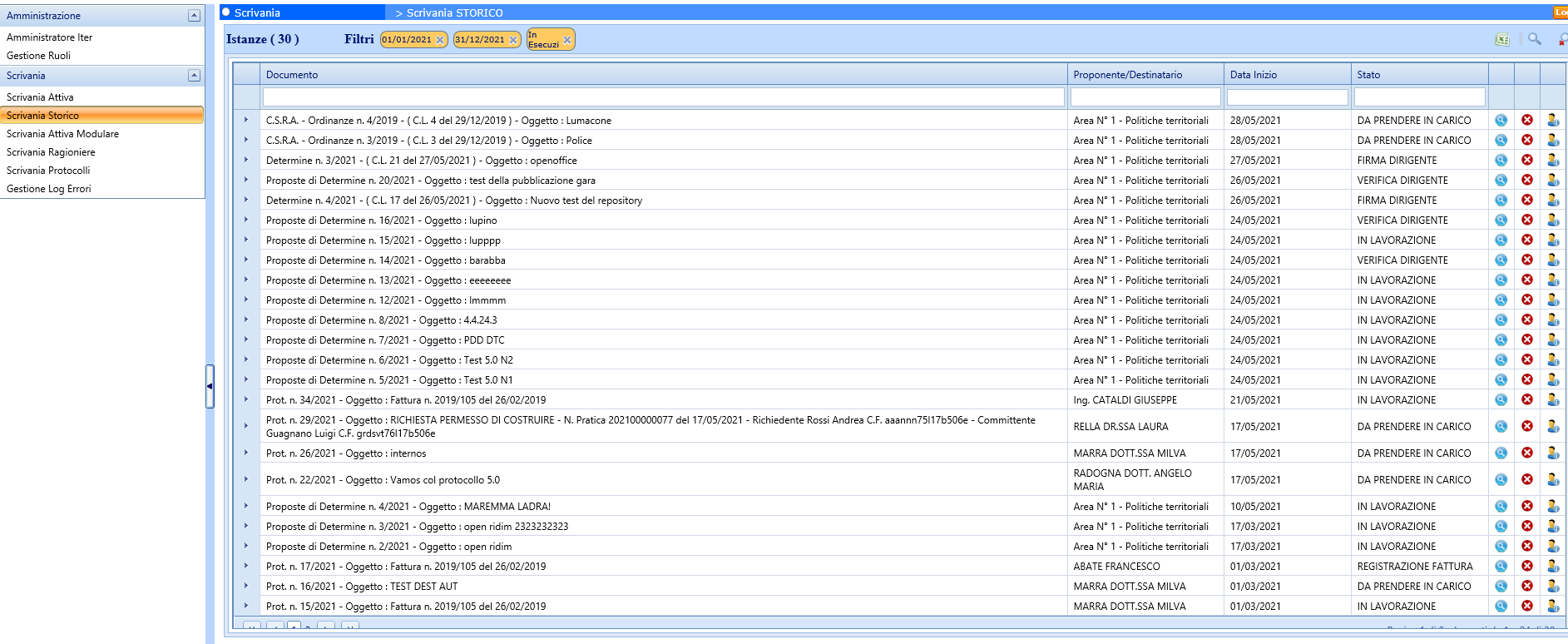Expand the Proposte n. 16/2021 lupino row

point(246,220)
